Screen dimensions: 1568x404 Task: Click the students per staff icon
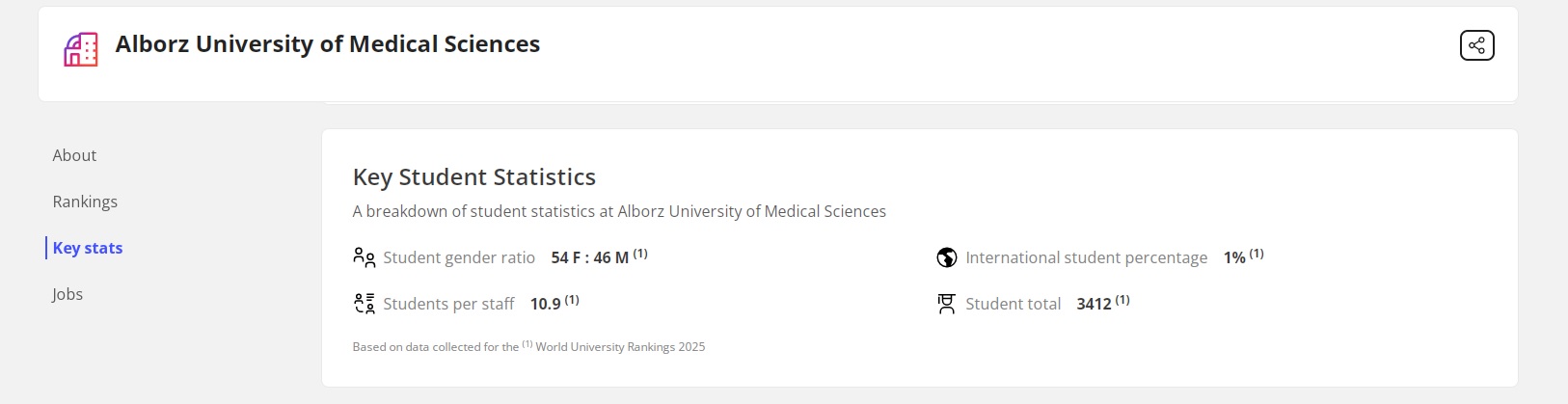point(364,304)
